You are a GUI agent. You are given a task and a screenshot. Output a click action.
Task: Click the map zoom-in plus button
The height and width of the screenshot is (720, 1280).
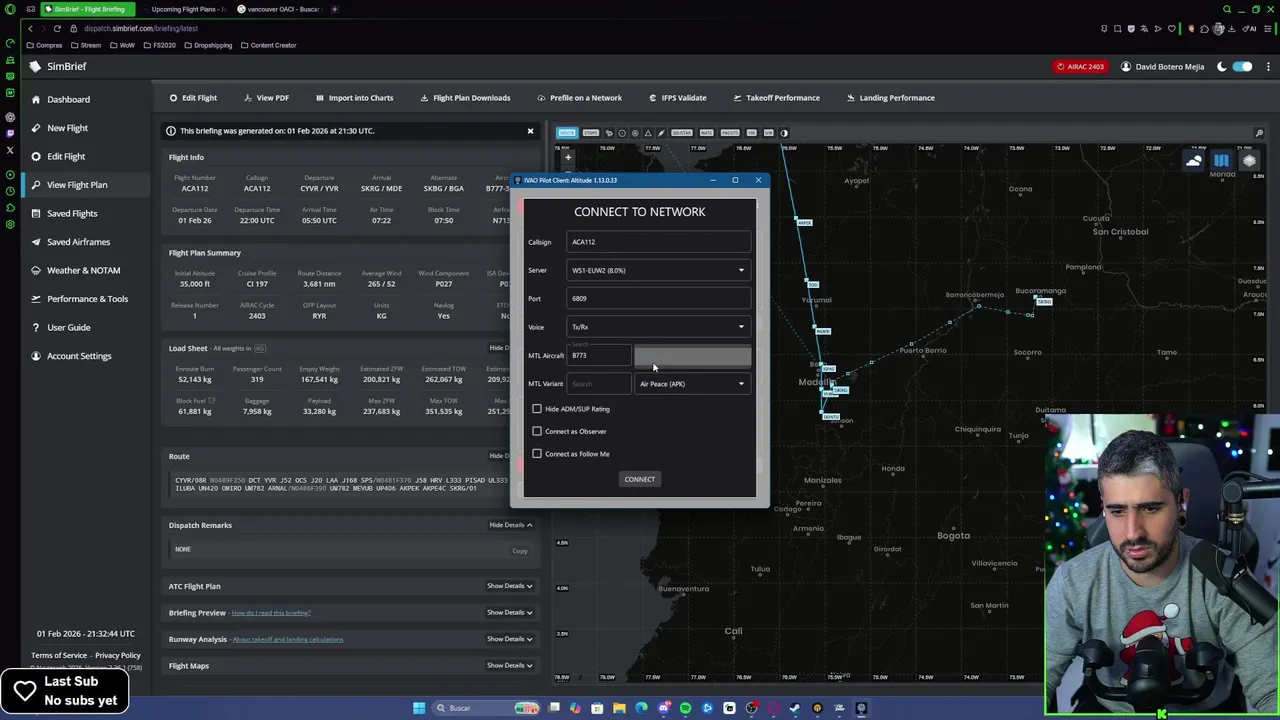(567, 157)
